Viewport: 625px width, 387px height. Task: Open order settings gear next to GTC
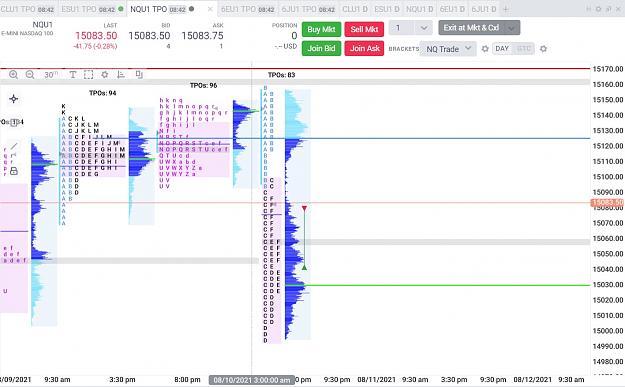coord(543,49)
